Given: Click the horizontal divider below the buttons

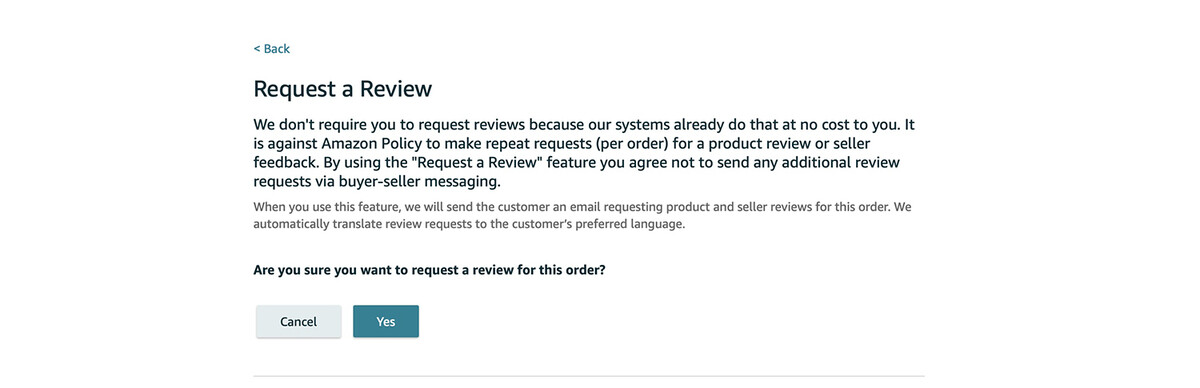Looking at the screenshot, I should click(589, 376).
